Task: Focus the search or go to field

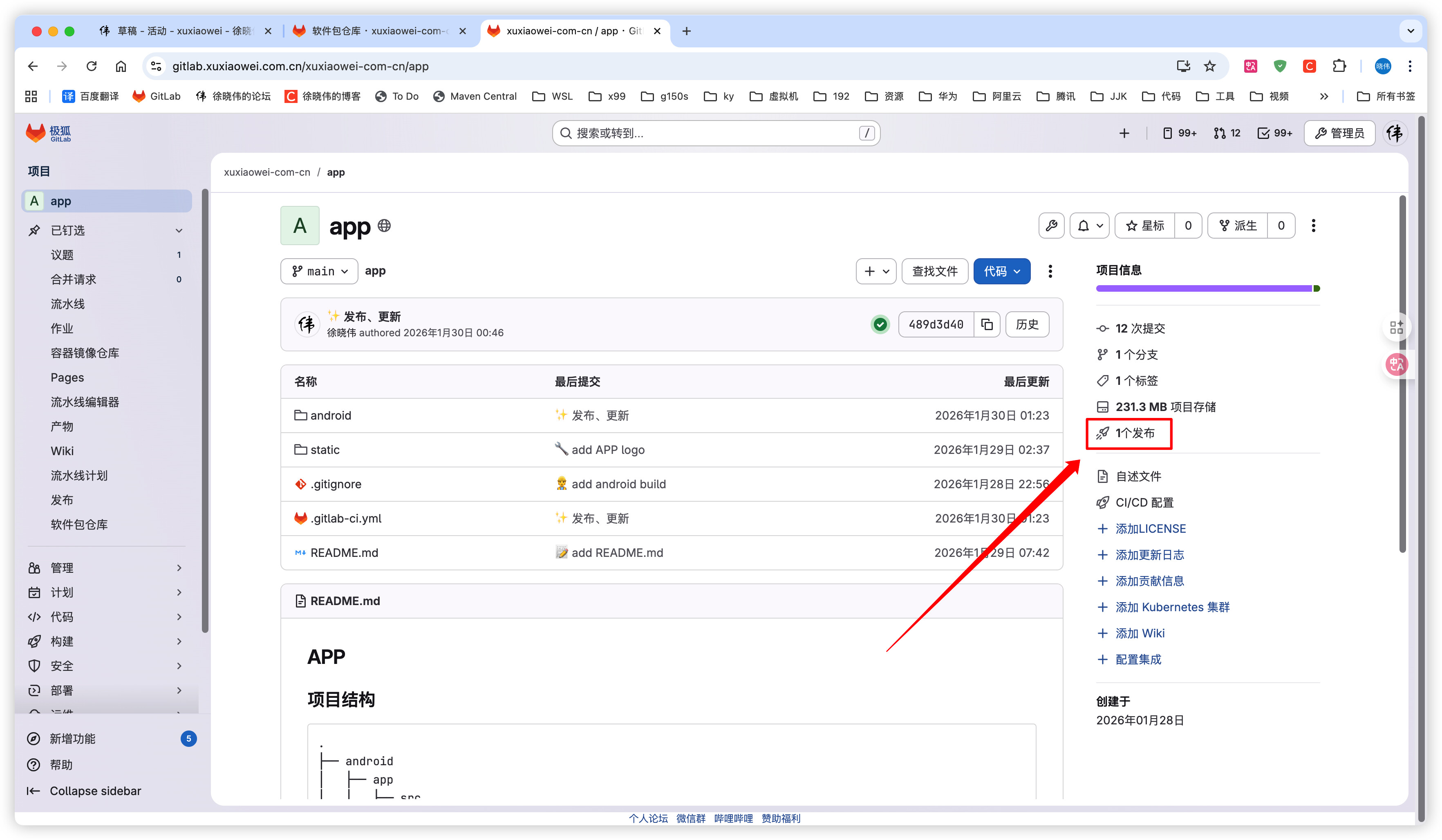Action: [715, 133]
